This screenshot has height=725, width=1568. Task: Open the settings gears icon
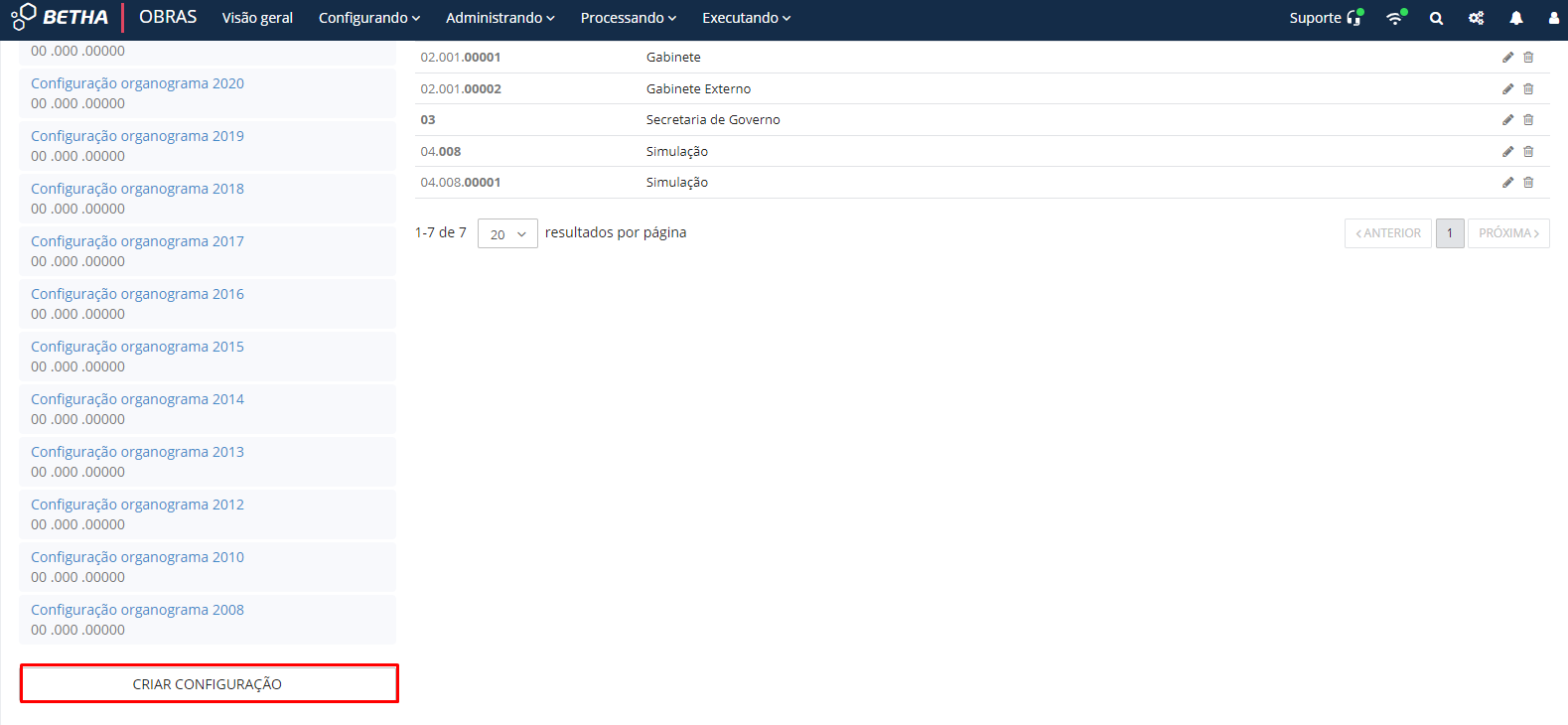coord(1477,18)
